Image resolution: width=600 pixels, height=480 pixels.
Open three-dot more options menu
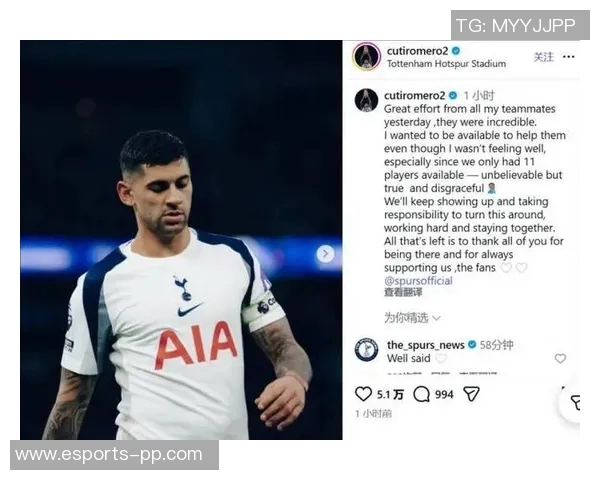569,57
